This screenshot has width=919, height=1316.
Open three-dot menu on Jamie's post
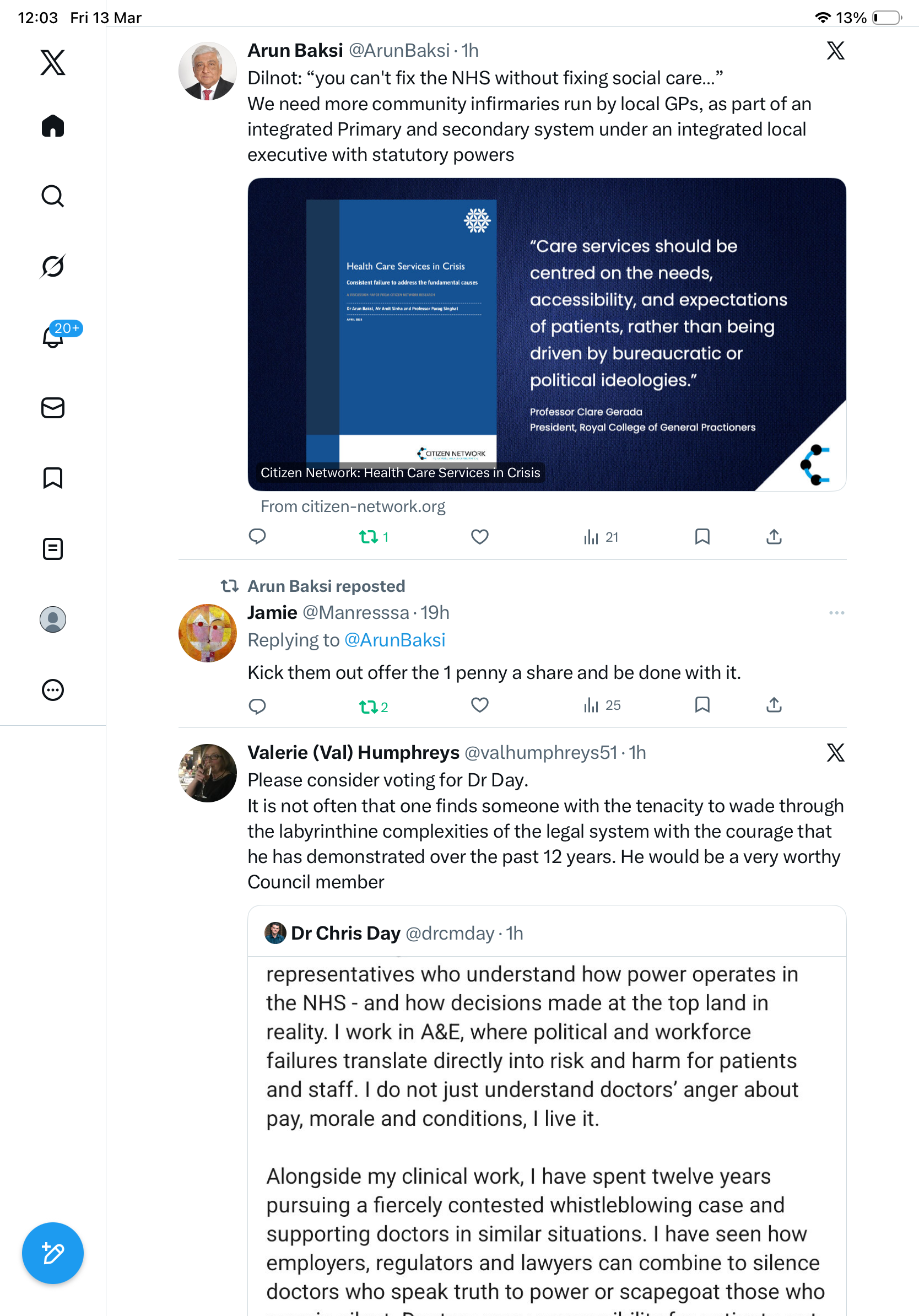tap(836, 613)
